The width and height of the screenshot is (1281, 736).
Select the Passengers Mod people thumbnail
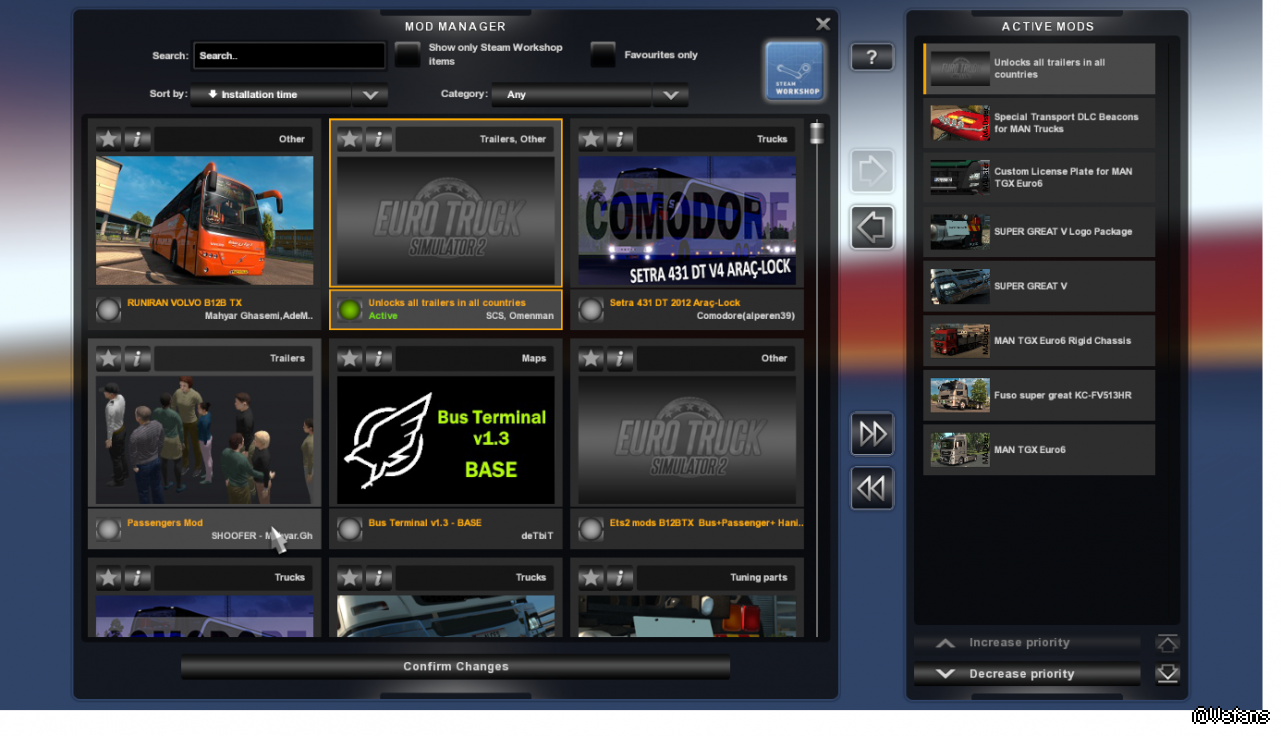(205, 440)
